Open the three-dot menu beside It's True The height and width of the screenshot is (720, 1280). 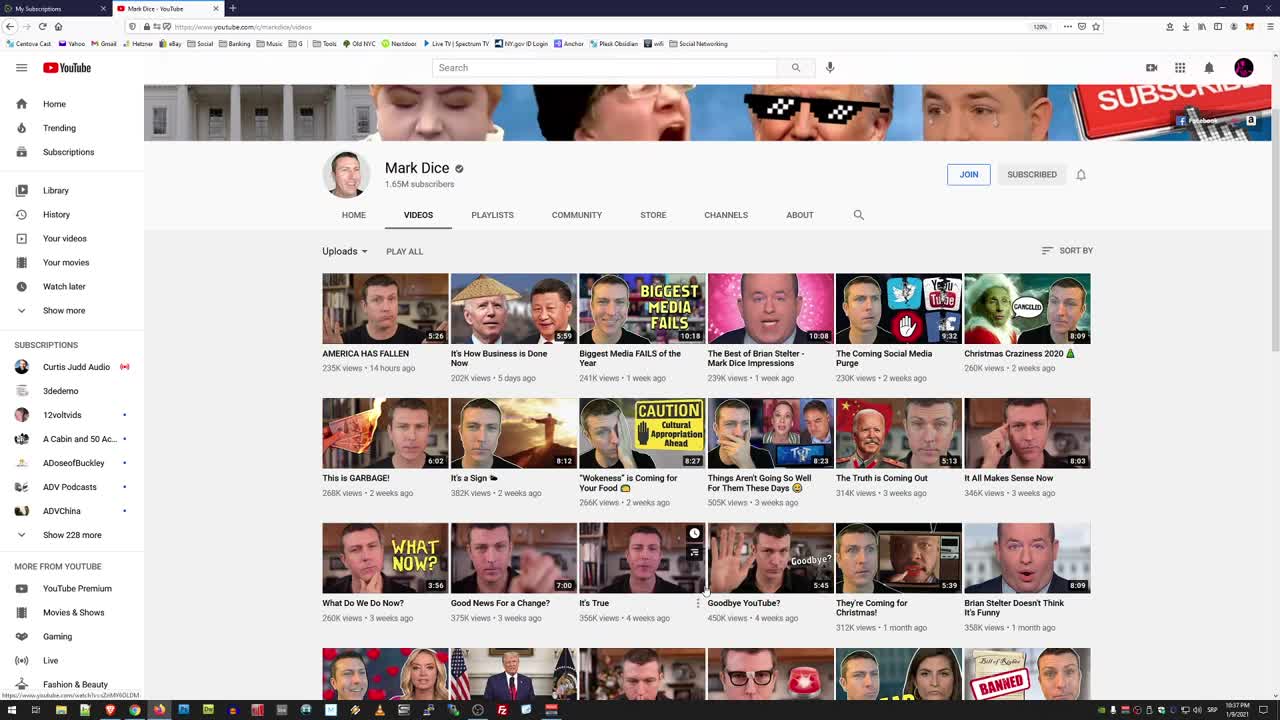pyautogui.click(x=698, y=603)
